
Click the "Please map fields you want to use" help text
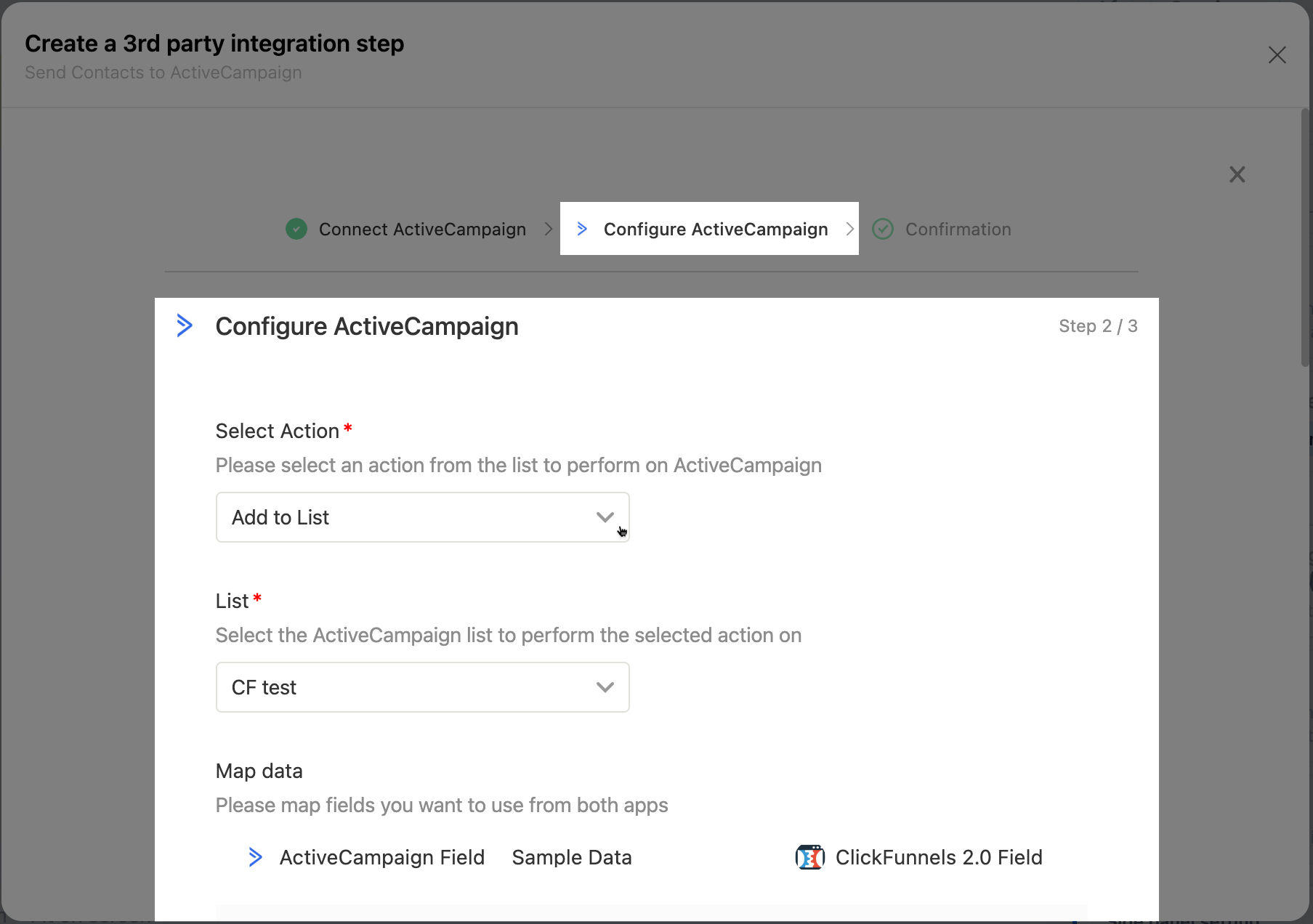[442, 805]
